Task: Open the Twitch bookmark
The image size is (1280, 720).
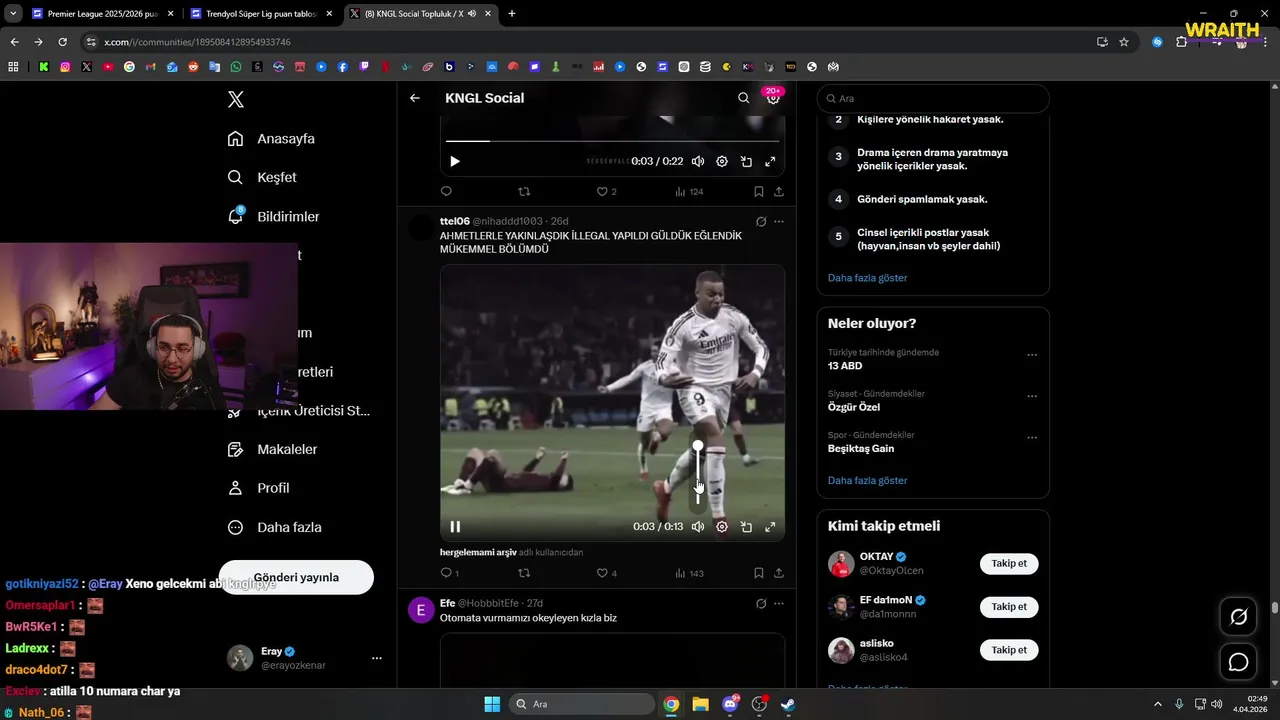Action: (364, 67)
